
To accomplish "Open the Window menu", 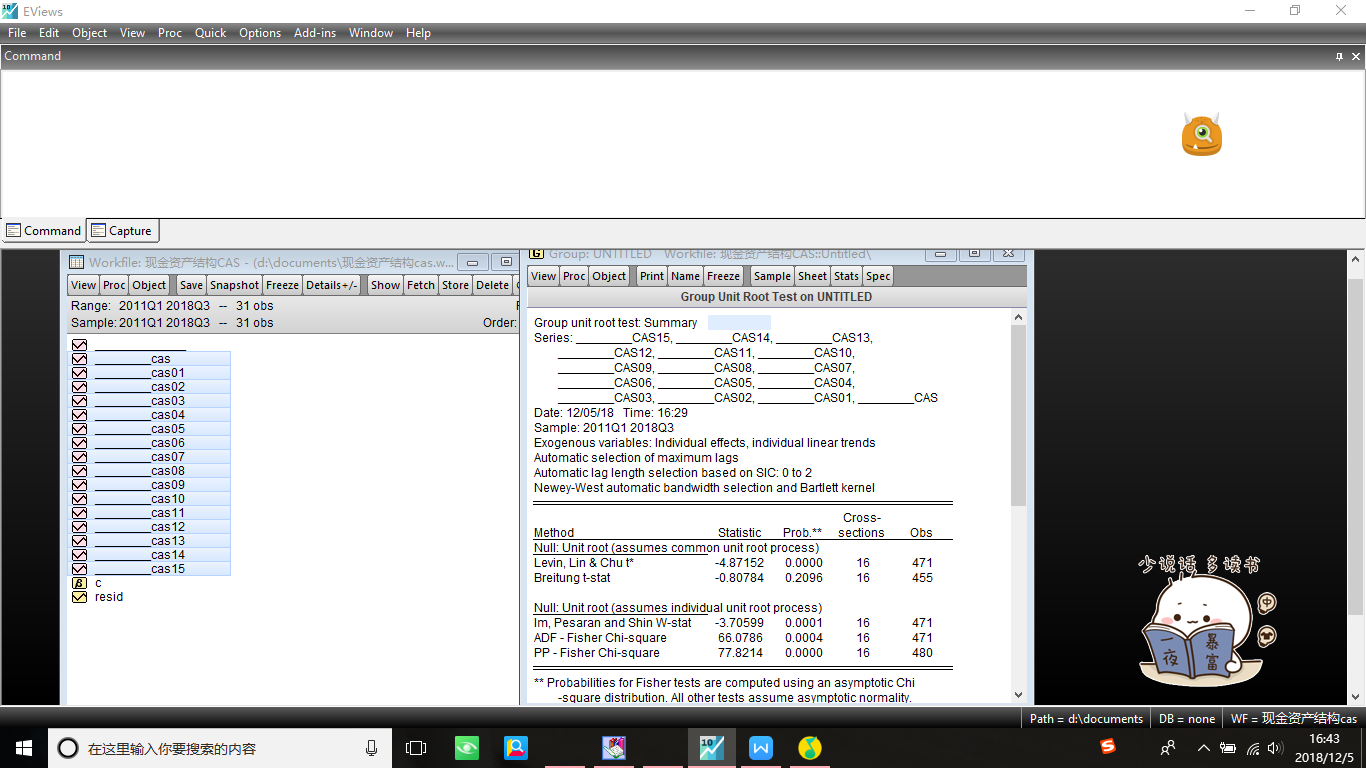I will pos(371,33).
